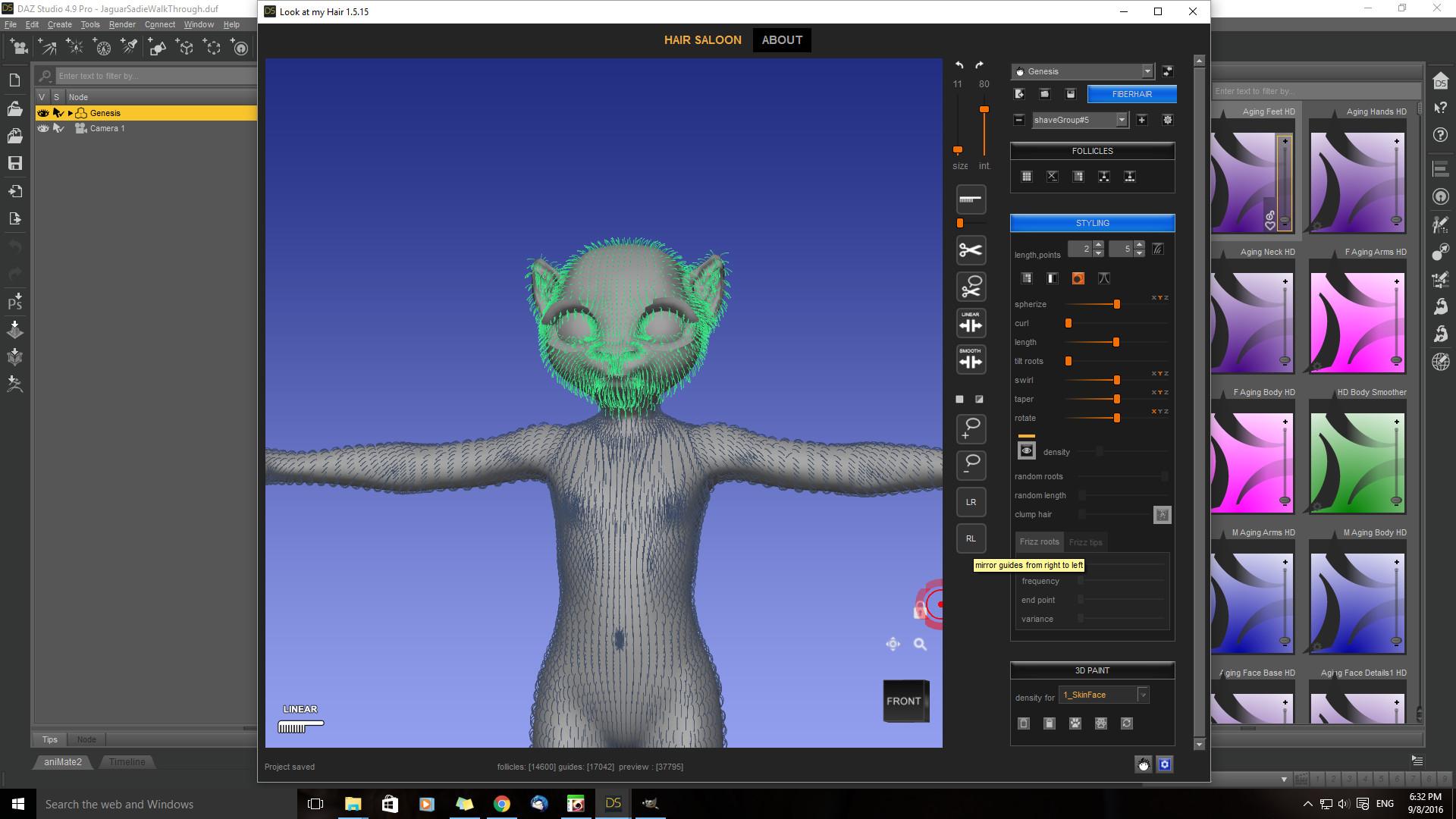Open shave group settings gear

(1167, 120)
